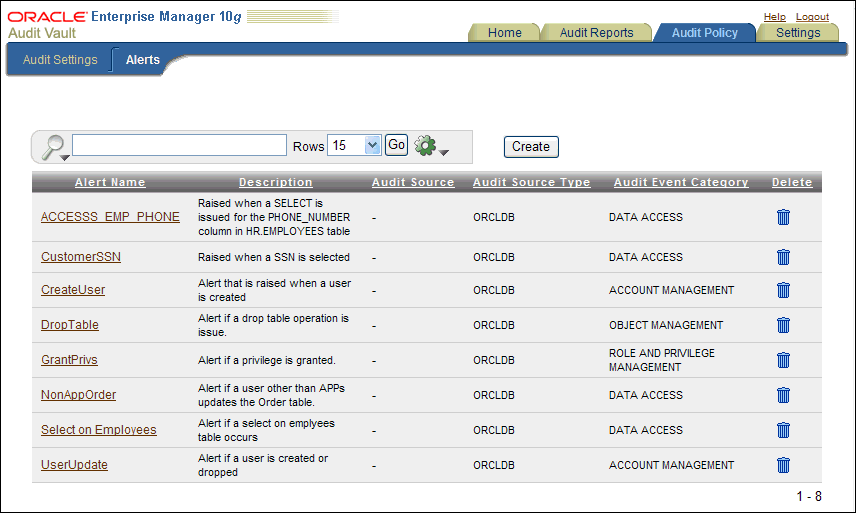Select the Alerts subtab
Screen dimensions: 856x513
coord(142,59)
